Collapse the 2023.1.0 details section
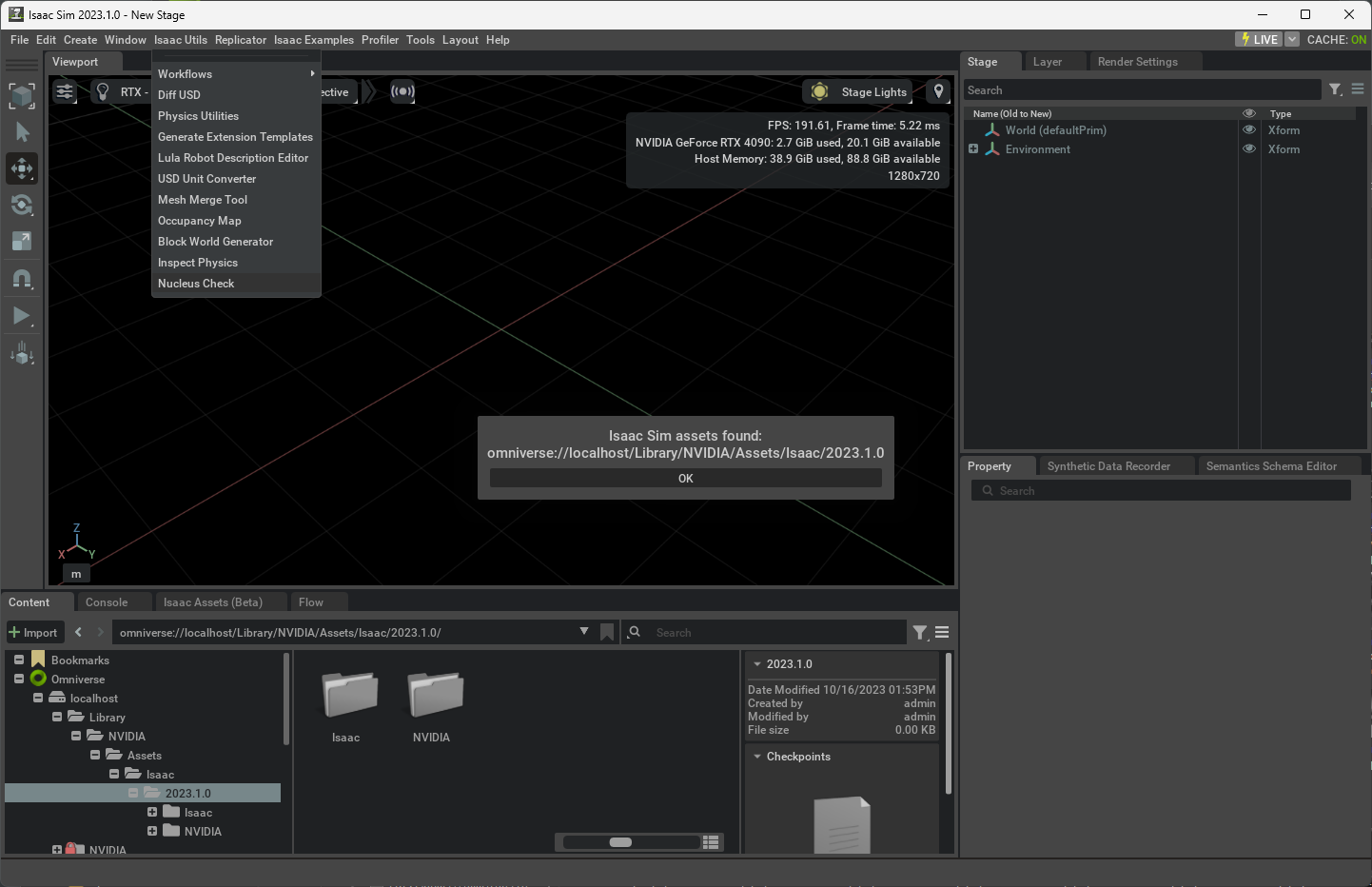The height and width of the screenshot is (887, 1372). [x=757, y=664]
